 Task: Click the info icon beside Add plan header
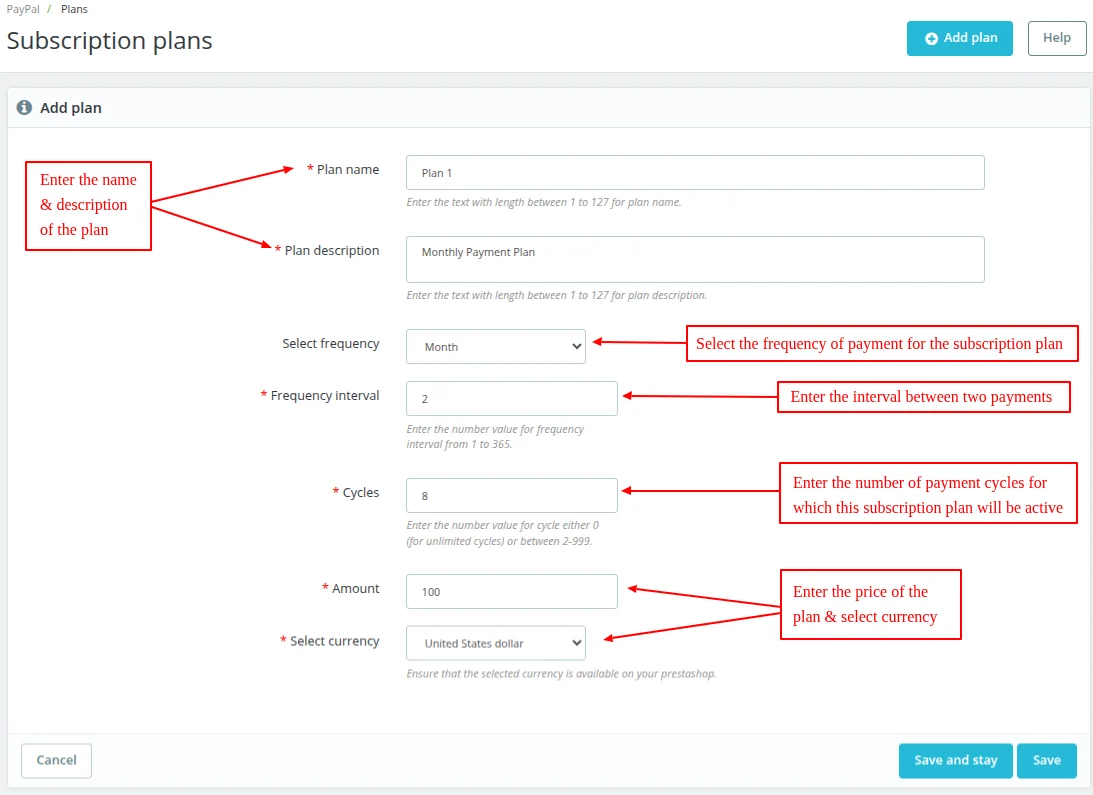pyautogui.click(x=24, y=107)
